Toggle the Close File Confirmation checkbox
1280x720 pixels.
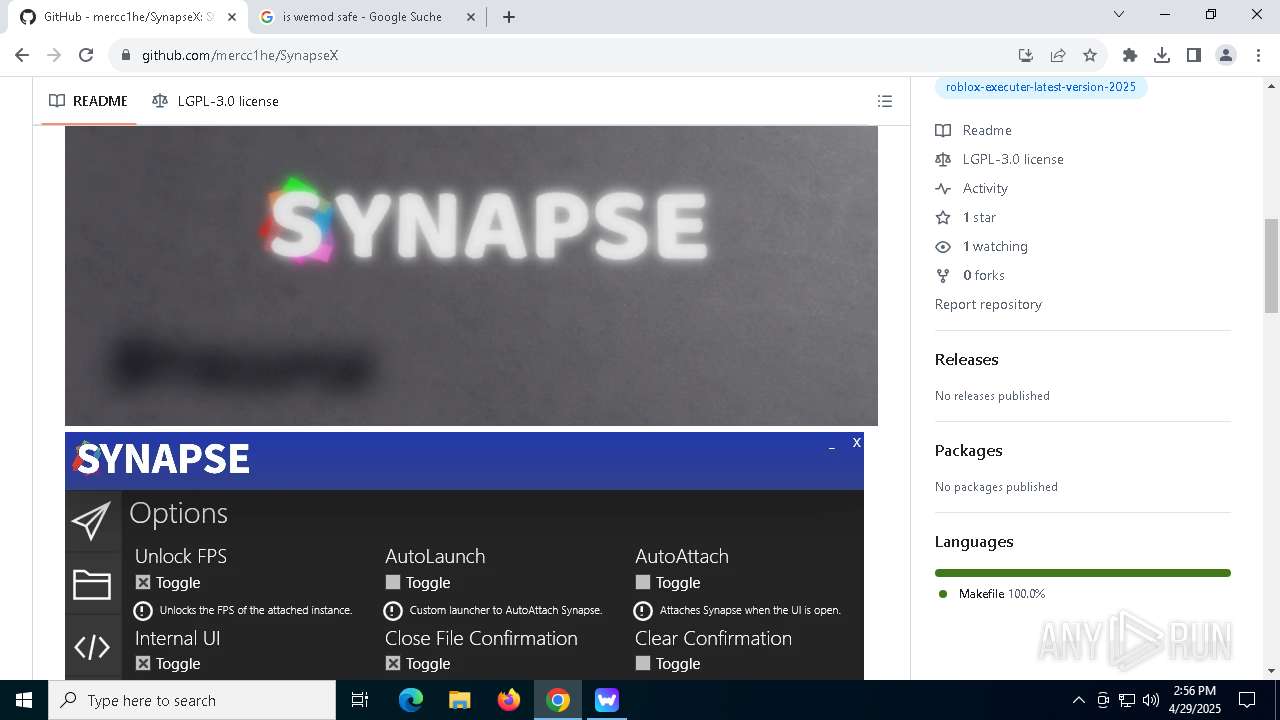[x=393, y=663]
